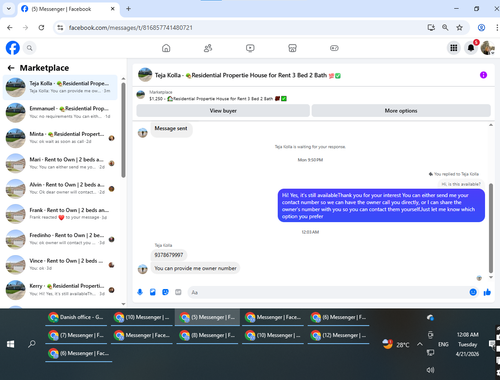Open the account profile picture menu
Viewport: 500px width, 380px height.
point(487,48)
